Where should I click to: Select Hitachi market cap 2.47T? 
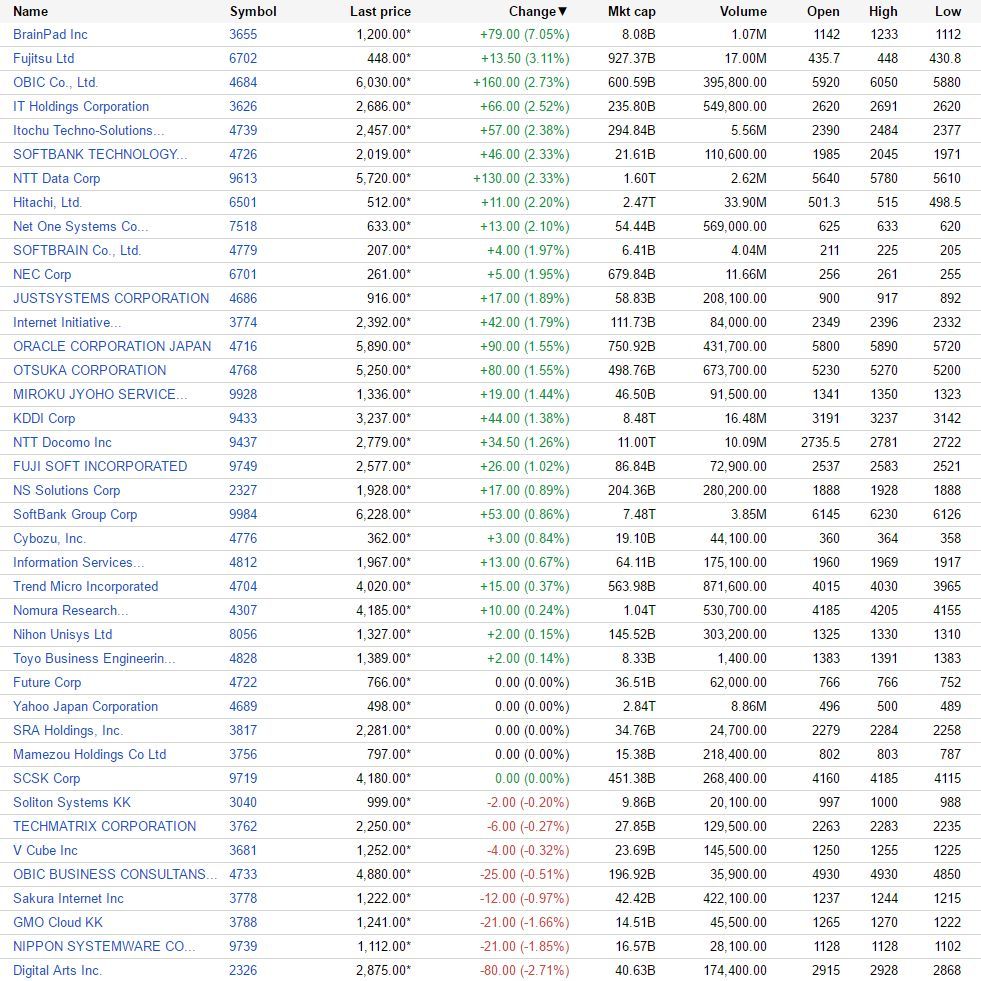pos(639,202)
